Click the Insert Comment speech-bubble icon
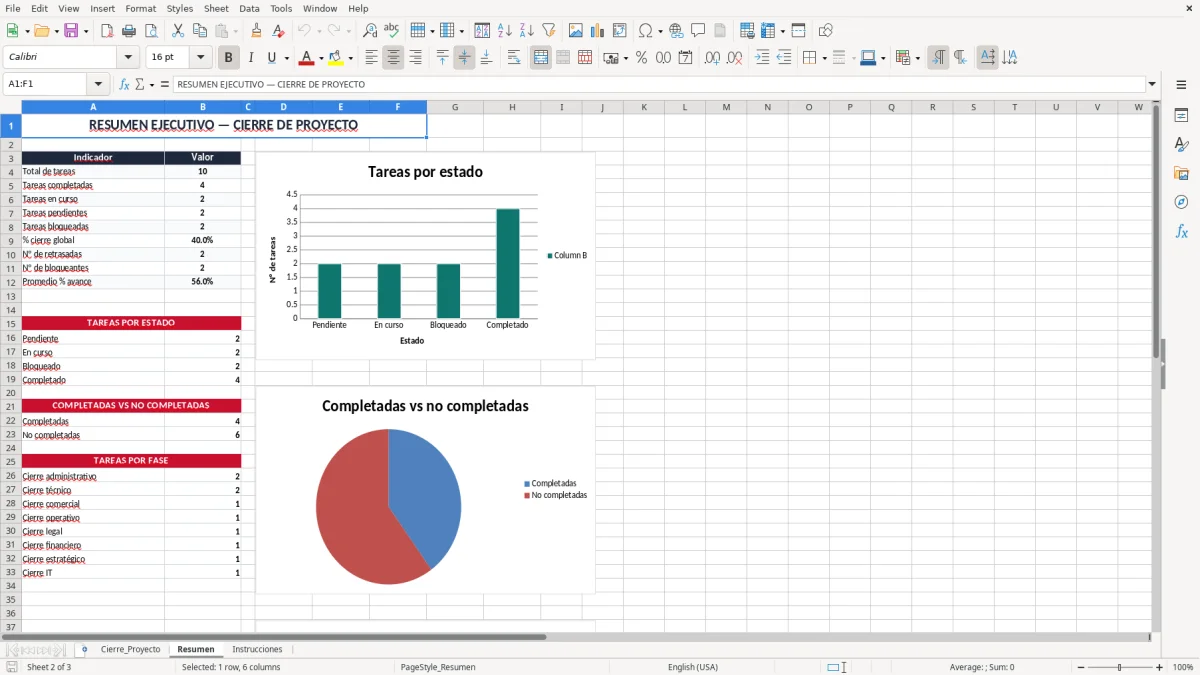The image size is (1200, 675). point(698,31)
